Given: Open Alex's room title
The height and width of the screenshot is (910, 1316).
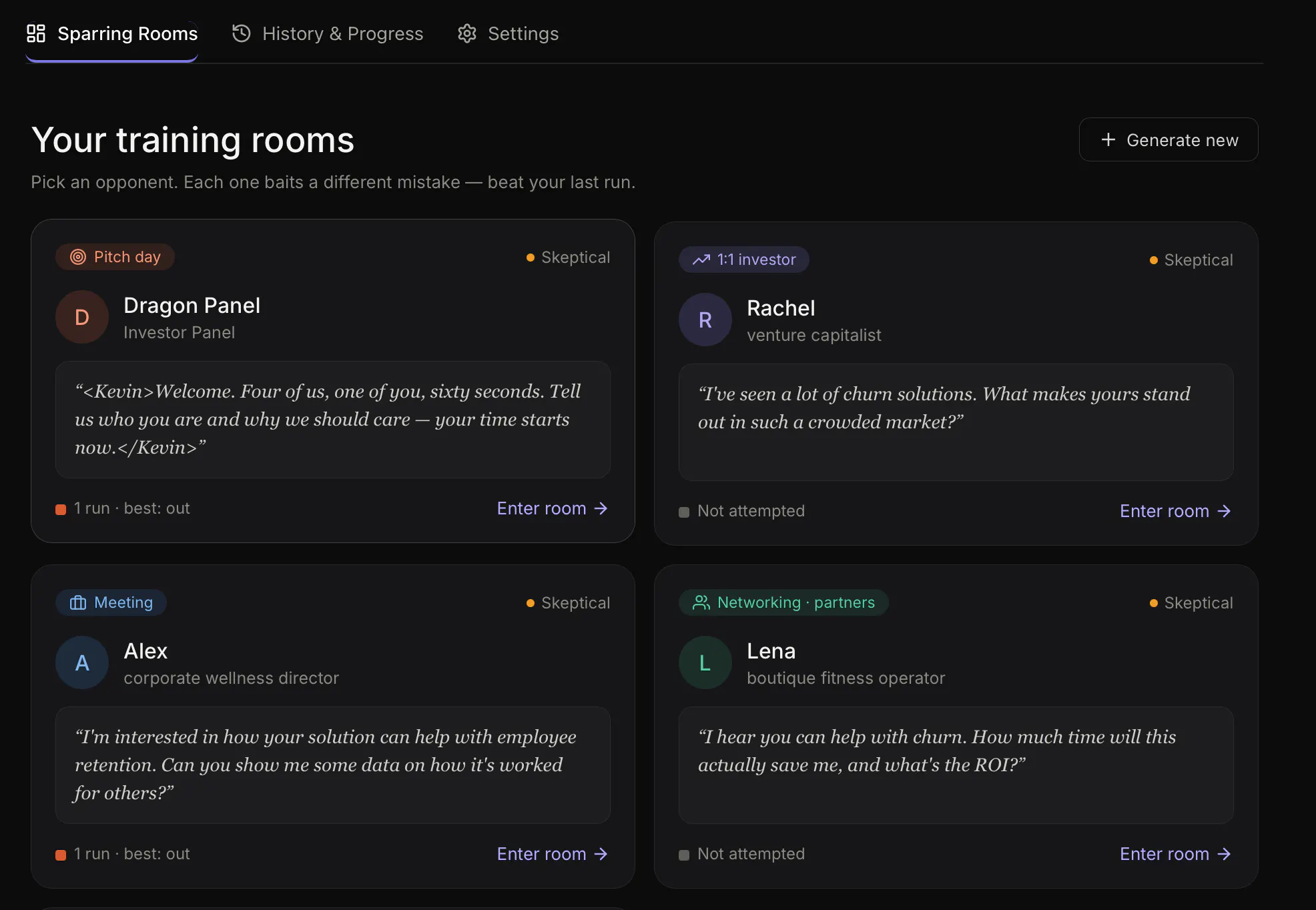Looking at the screenshot, I should [145, 650].
